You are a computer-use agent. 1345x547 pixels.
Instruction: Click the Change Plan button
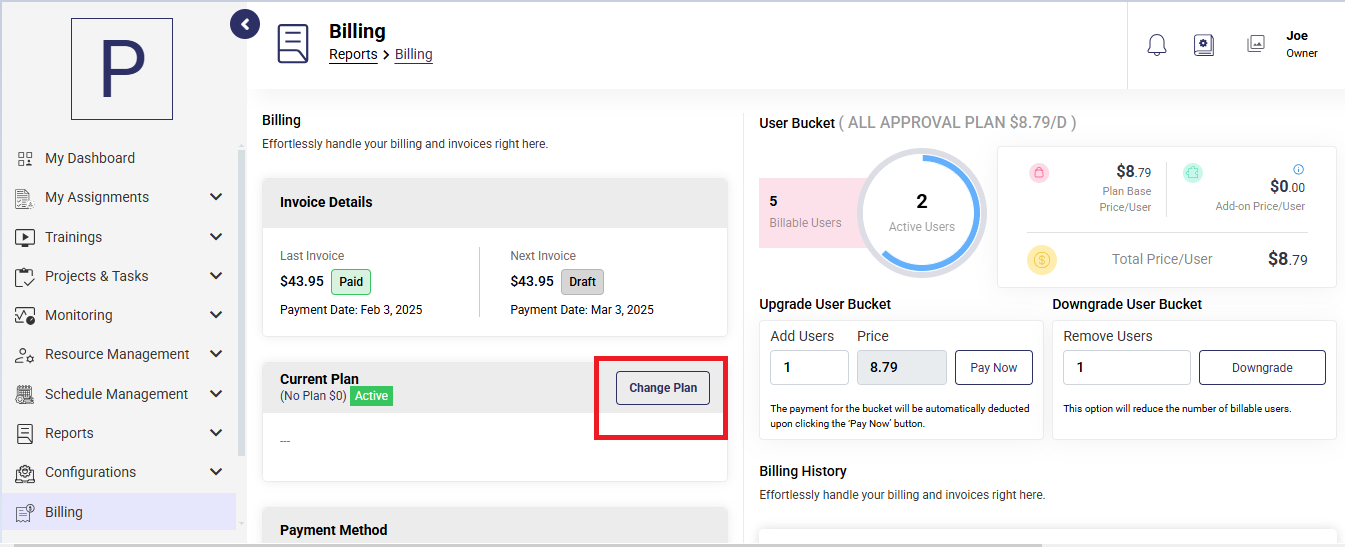[x=663, y=388]
